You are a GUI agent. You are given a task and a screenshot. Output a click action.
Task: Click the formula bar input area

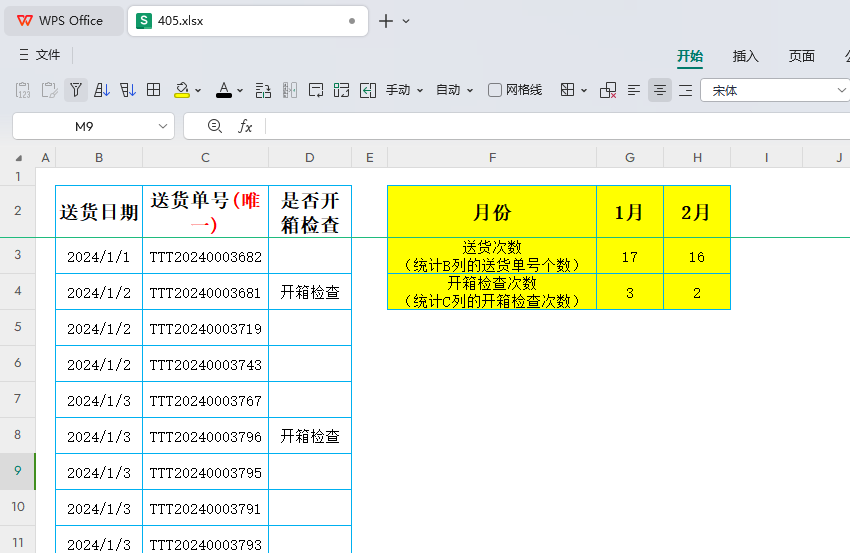click(557, 126)
